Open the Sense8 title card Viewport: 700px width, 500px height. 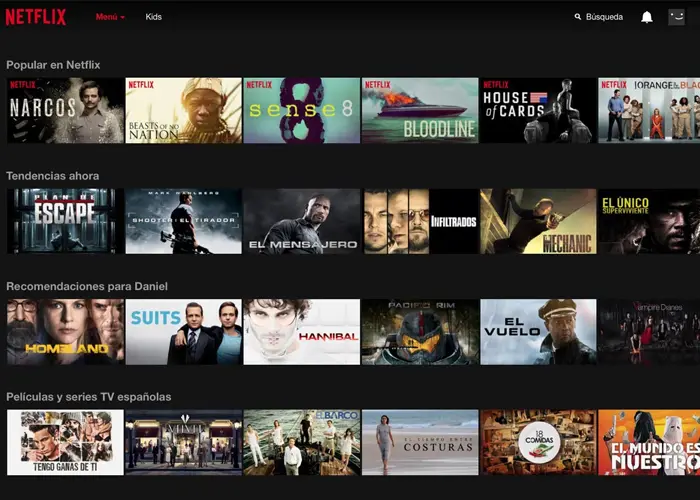coord(302,111)
